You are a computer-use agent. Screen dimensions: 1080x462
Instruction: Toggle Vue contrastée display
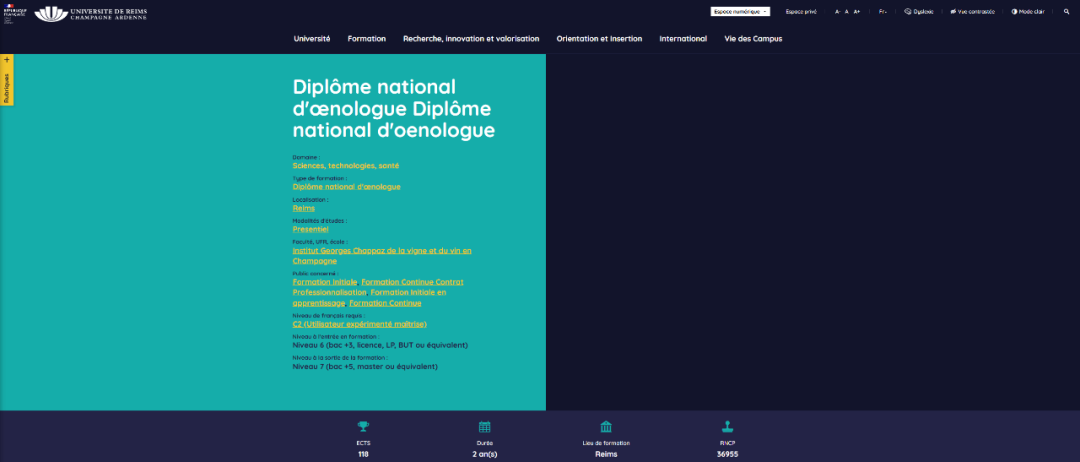[x=973, y=12]
